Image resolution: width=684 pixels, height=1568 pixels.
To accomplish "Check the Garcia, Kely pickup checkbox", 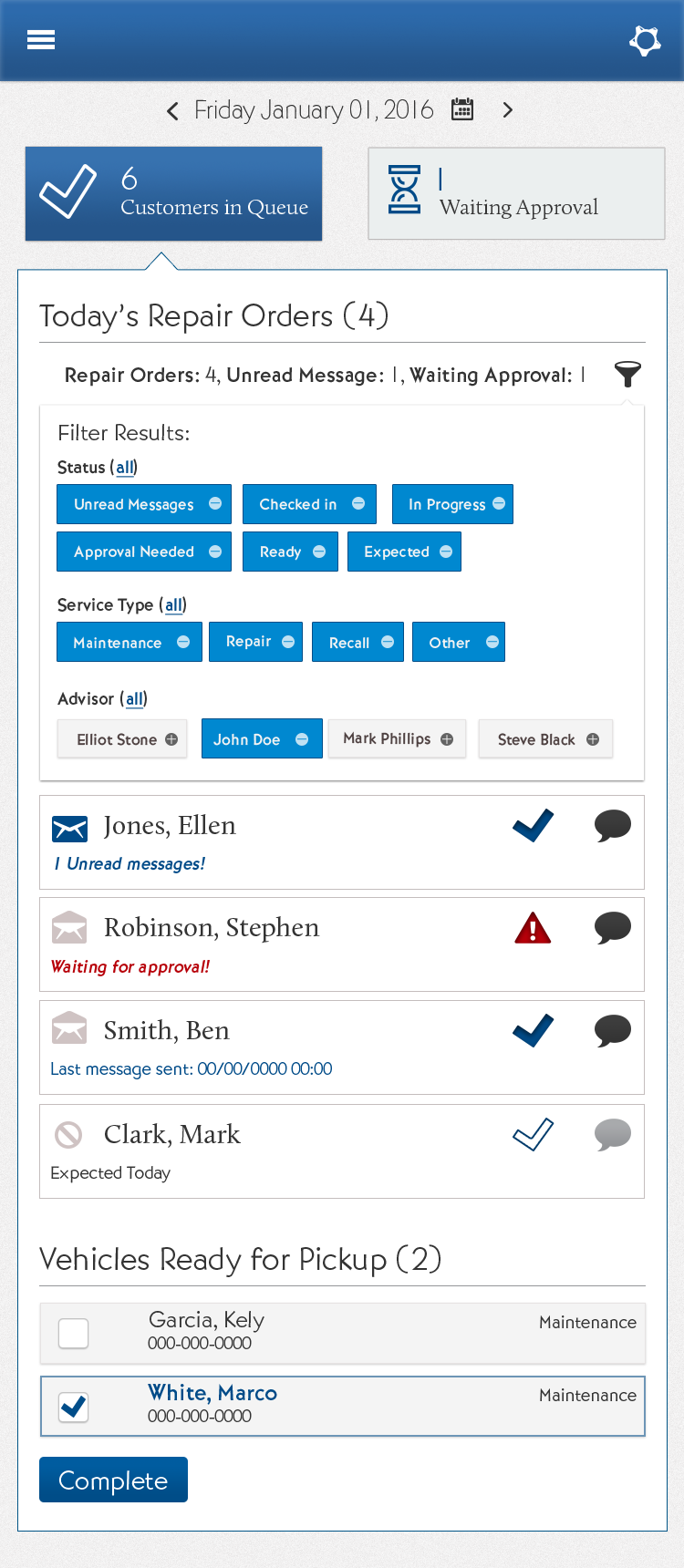I will [74, 1333].
